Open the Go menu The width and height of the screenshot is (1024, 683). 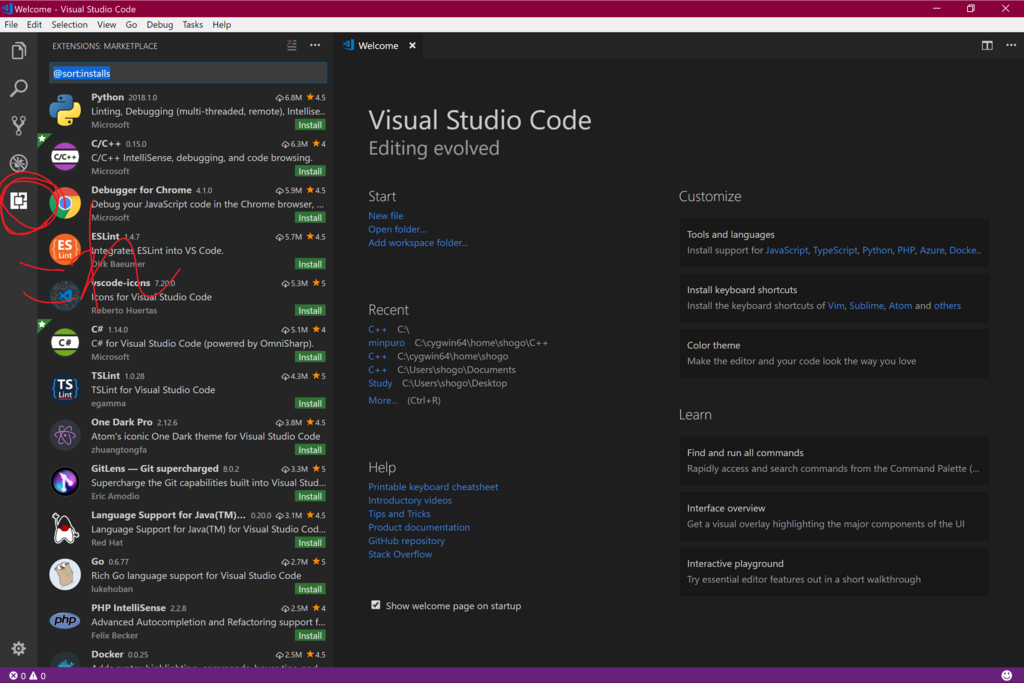[131, 25]
